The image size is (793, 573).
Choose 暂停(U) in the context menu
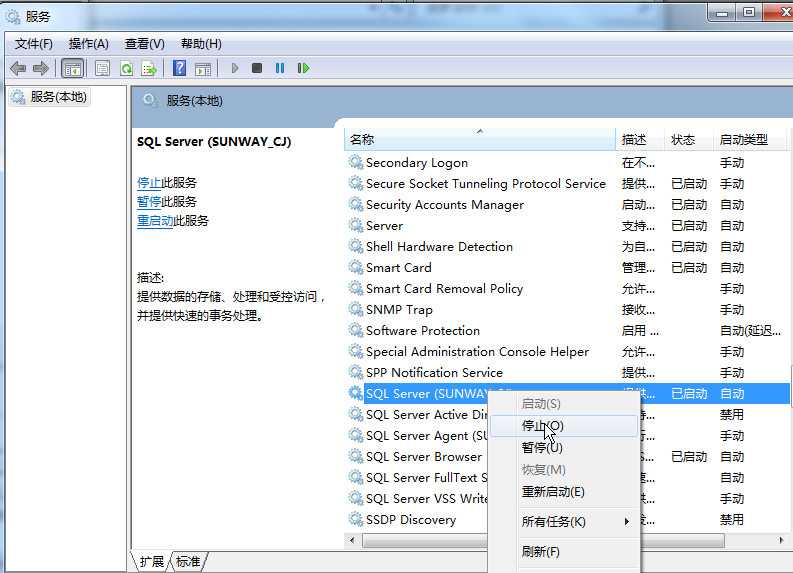point(564,448)
